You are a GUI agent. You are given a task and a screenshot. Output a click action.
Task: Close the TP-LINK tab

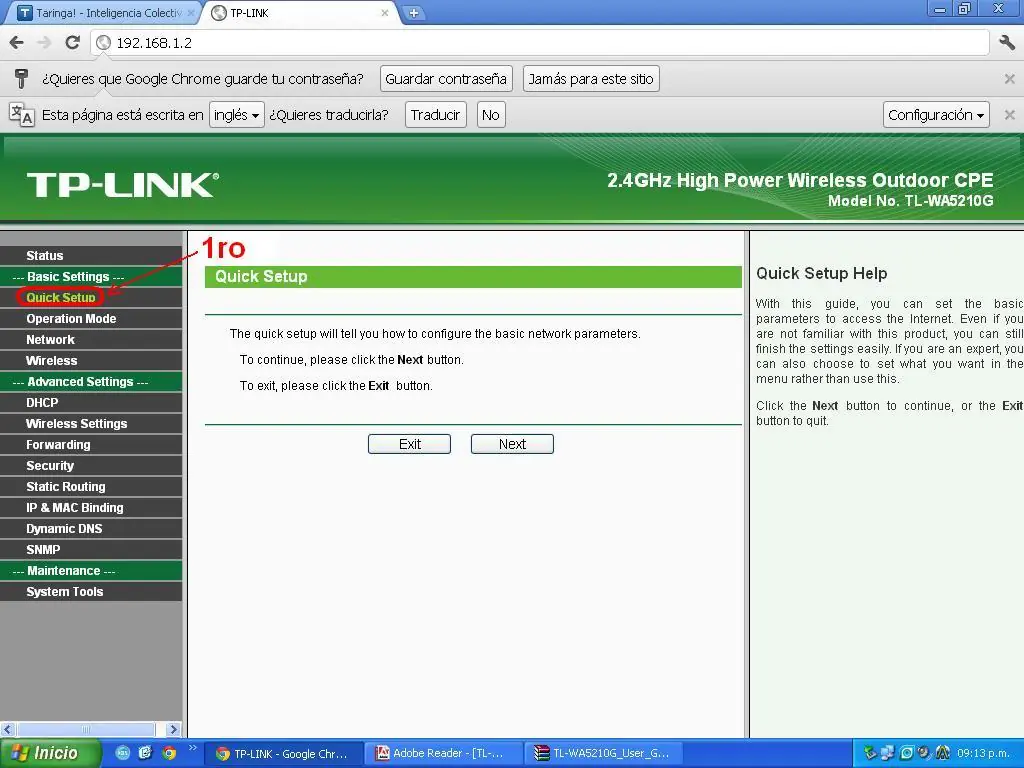(385, 13)
